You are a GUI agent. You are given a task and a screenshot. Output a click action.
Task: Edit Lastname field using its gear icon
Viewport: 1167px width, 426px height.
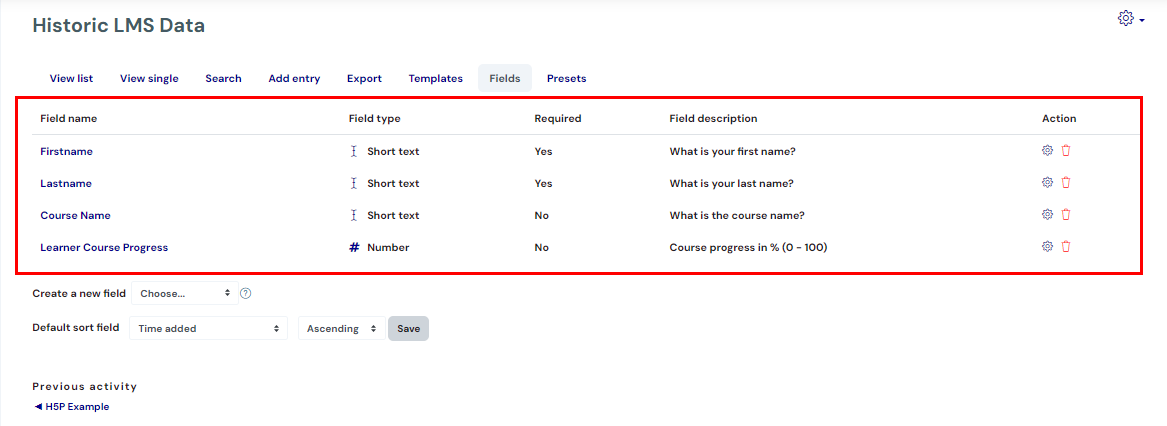pos(1046,182)
